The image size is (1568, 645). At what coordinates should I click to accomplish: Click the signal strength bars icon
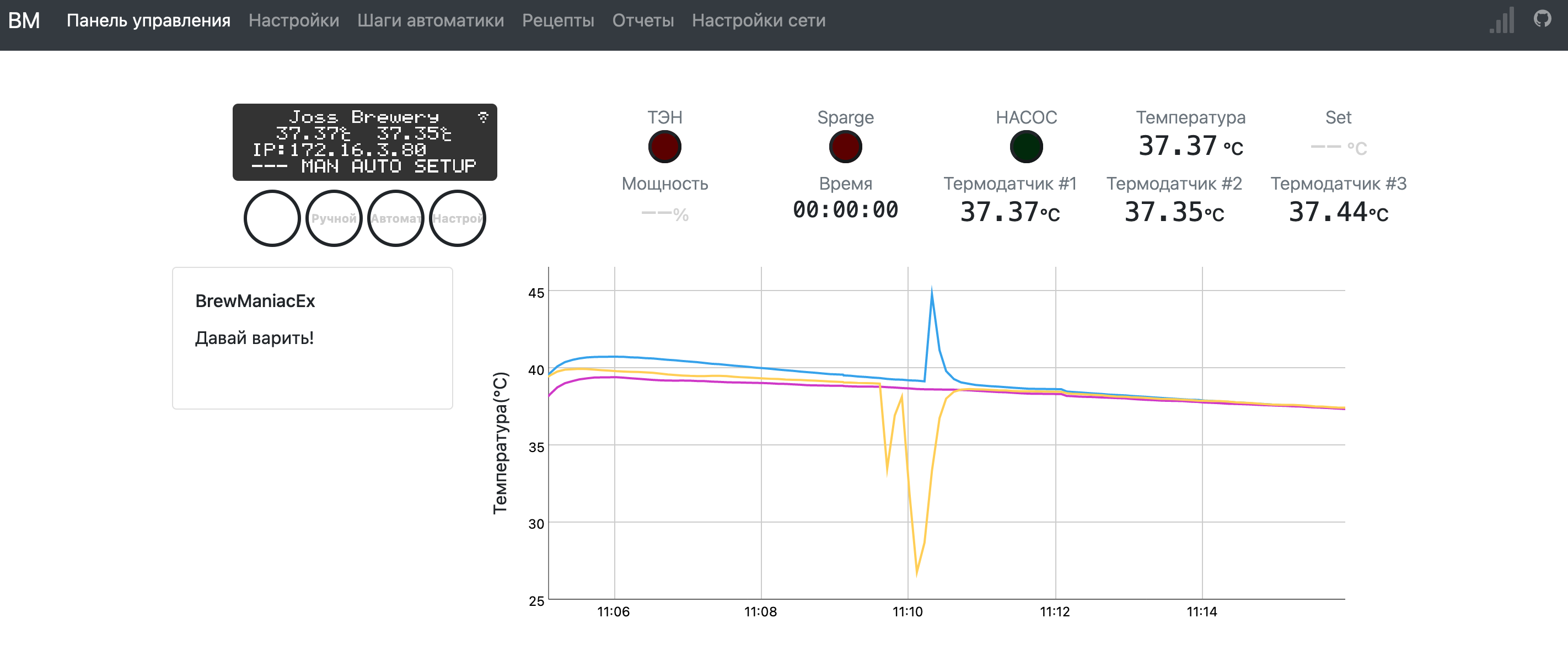(1502, 21)
